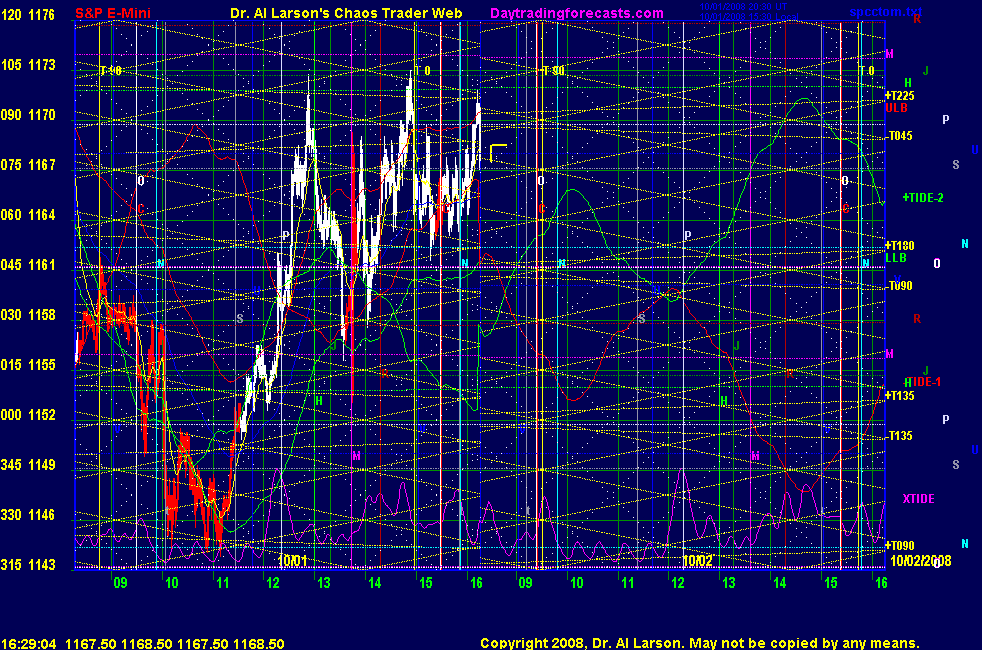This screenshot has height=650, width=982.
Task: Select the Dr. Al Larson's Chaos Trader Web heading
Action: tap(346, 13)
